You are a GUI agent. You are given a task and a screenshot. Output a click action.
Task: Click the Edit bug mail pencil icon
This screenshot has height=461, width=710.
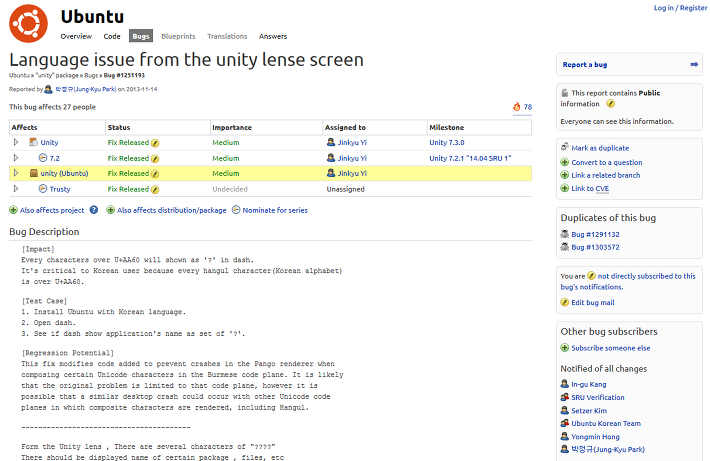point(565,303)
